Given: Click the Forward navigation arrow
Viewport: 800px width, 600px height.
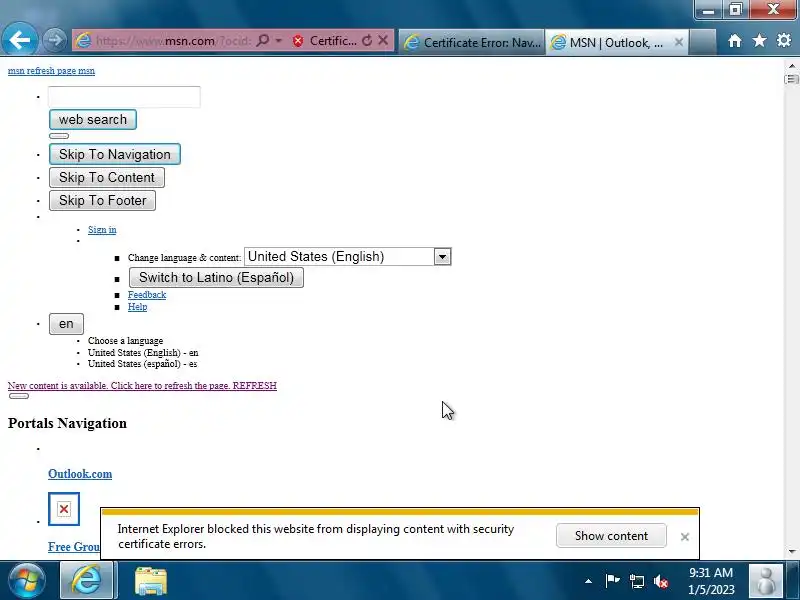Looking at the screenshot, I should pos(54,40).
